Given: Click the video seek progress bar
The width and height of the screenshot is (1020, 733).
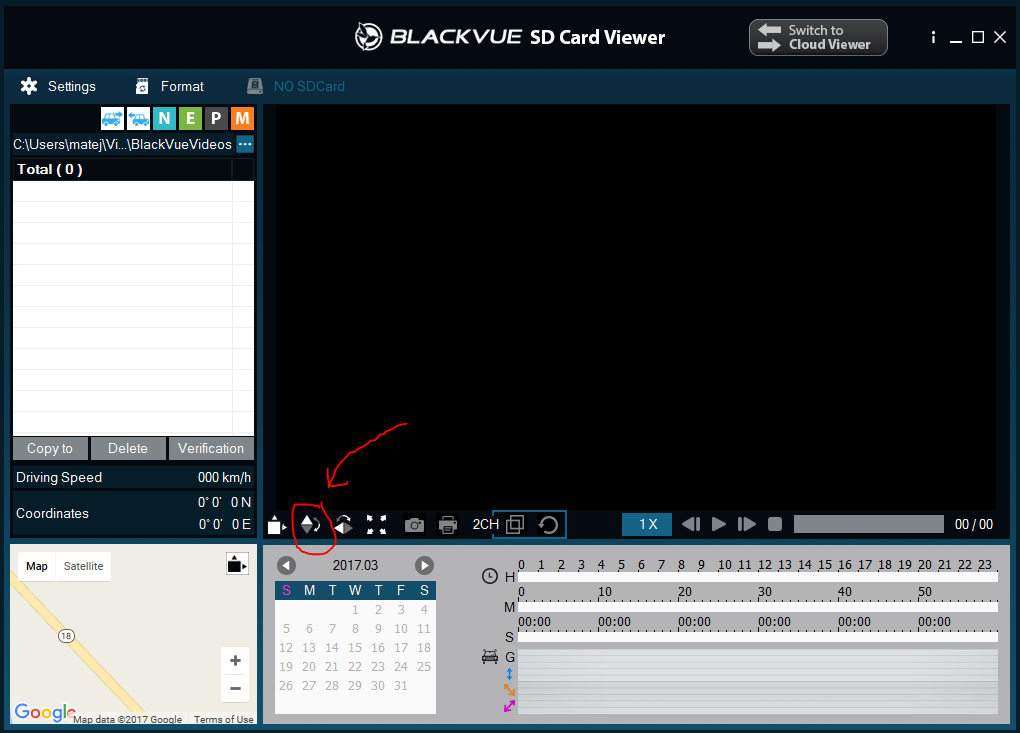Looking at the screenshot, I should click(x=868, y=524).
